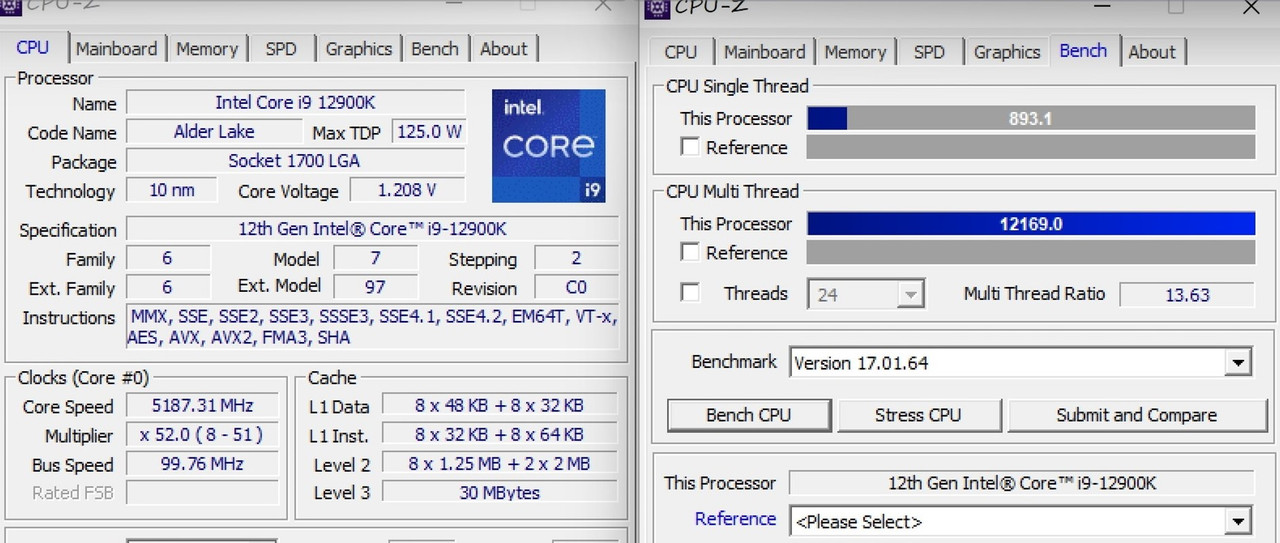Screen dimensions: 1280x543
Task: Click the Bench CPU button
Action: click(x=748, y=415)
